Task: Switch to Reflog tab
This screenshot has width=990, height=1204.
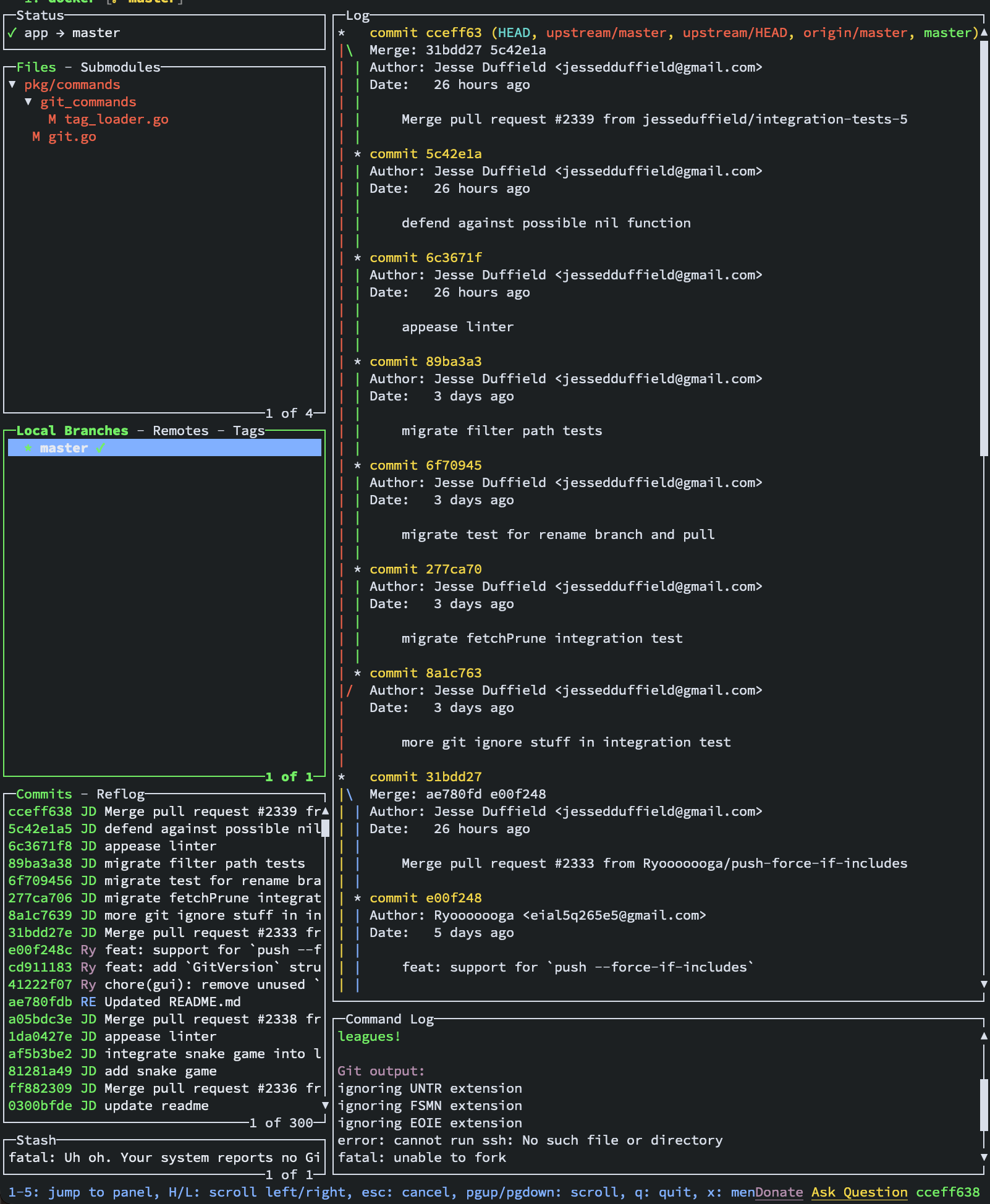Action: (x=121, y=794)
